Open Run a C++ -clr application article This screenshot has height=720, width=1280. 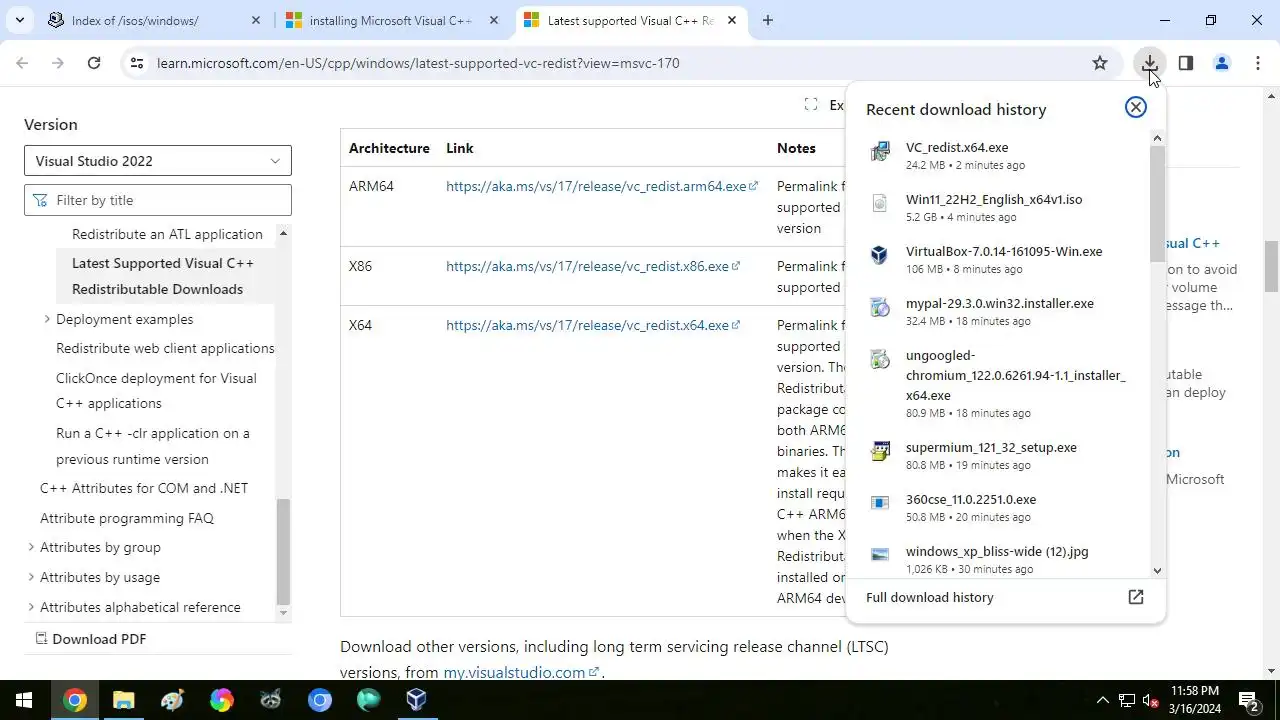pyautogui.click(x=153, y=446)
